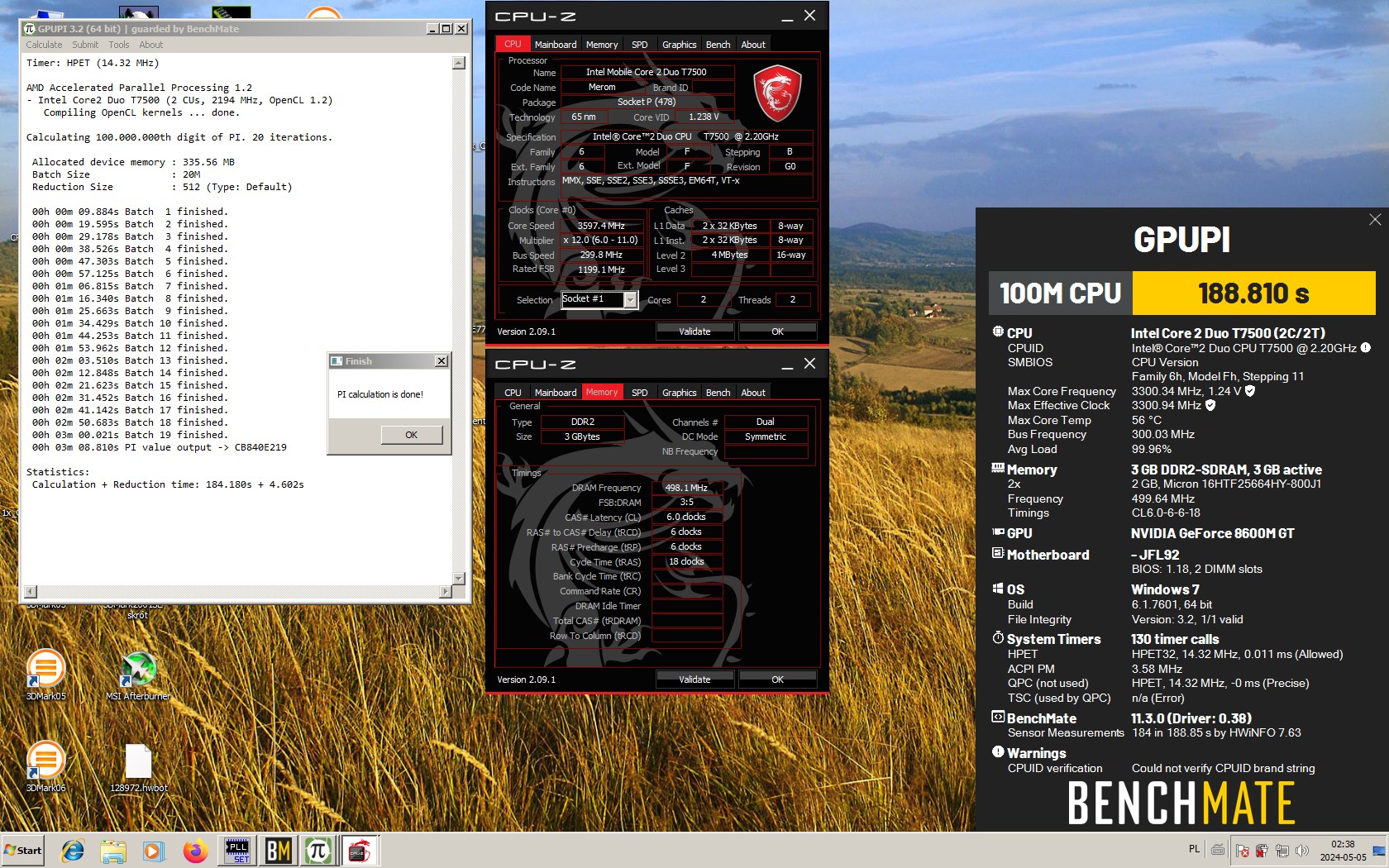Switch to GPUPI pi taskbar button

click(x=318, y=851)
